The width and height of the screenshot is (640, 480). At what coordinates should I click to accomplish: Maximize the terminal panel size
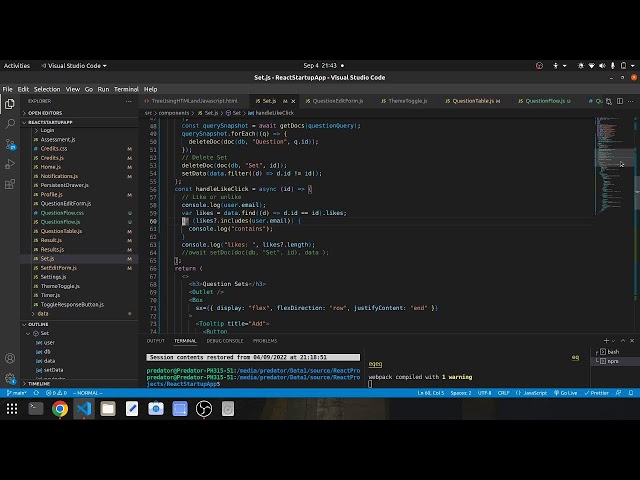(623, 340)
